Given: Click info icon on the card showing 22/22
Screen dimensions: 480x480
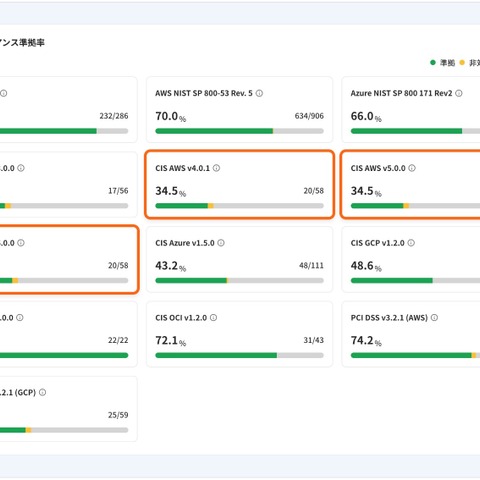Looking at the screenshot, I should (x=20, y=318).
